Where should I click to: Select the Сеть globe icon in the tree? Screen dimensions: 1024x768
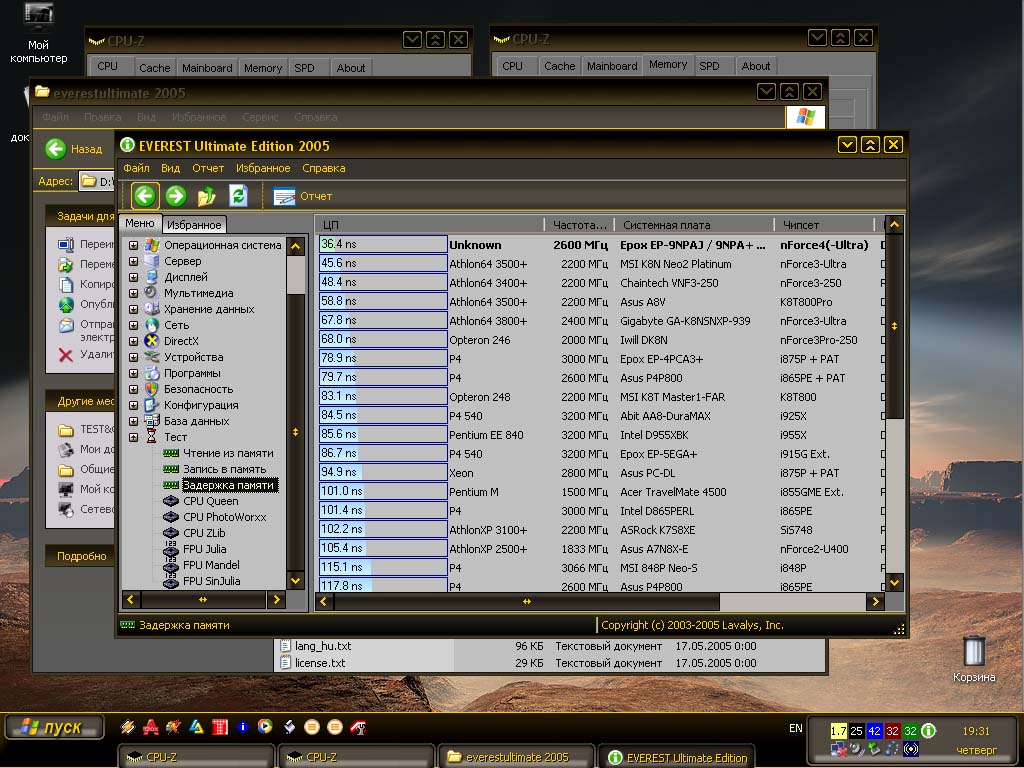pyautogui.click(x=152, y=325)
